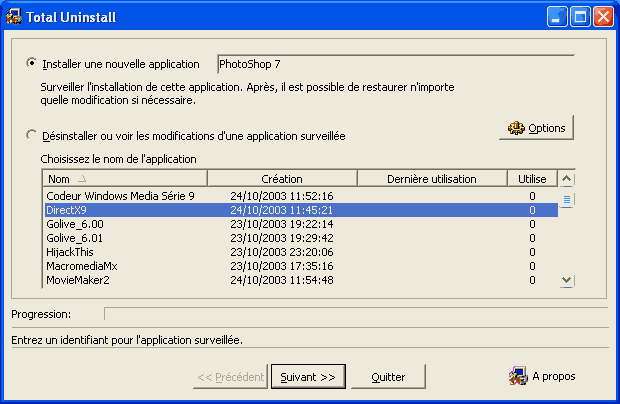Screen dimensions: 620x404
Task: Click the gear icon on Options button
Action: [x=516, y=128]
